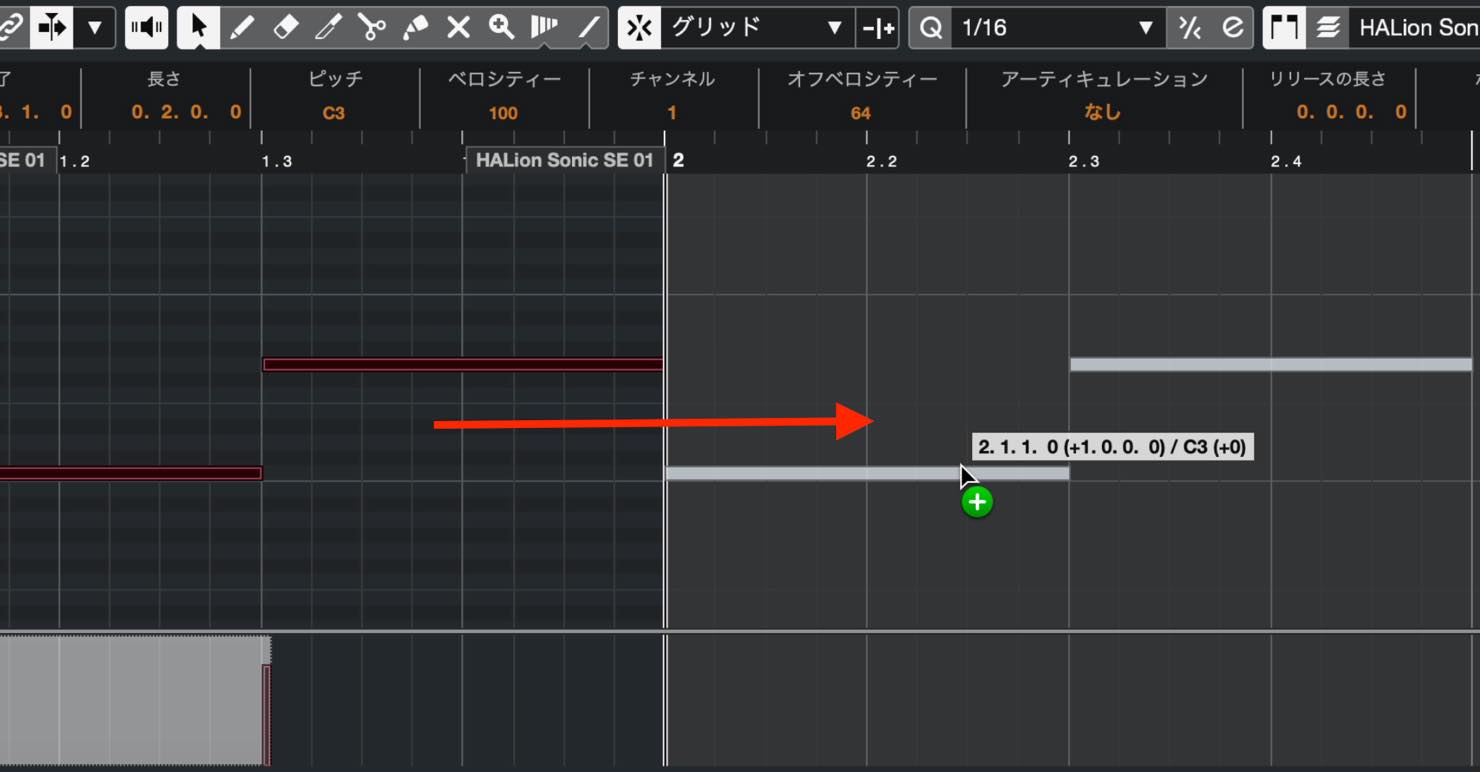Screen dimensions: 1480x772
Task: Click the ベロシティー label
Action: (x=504, y=79)
